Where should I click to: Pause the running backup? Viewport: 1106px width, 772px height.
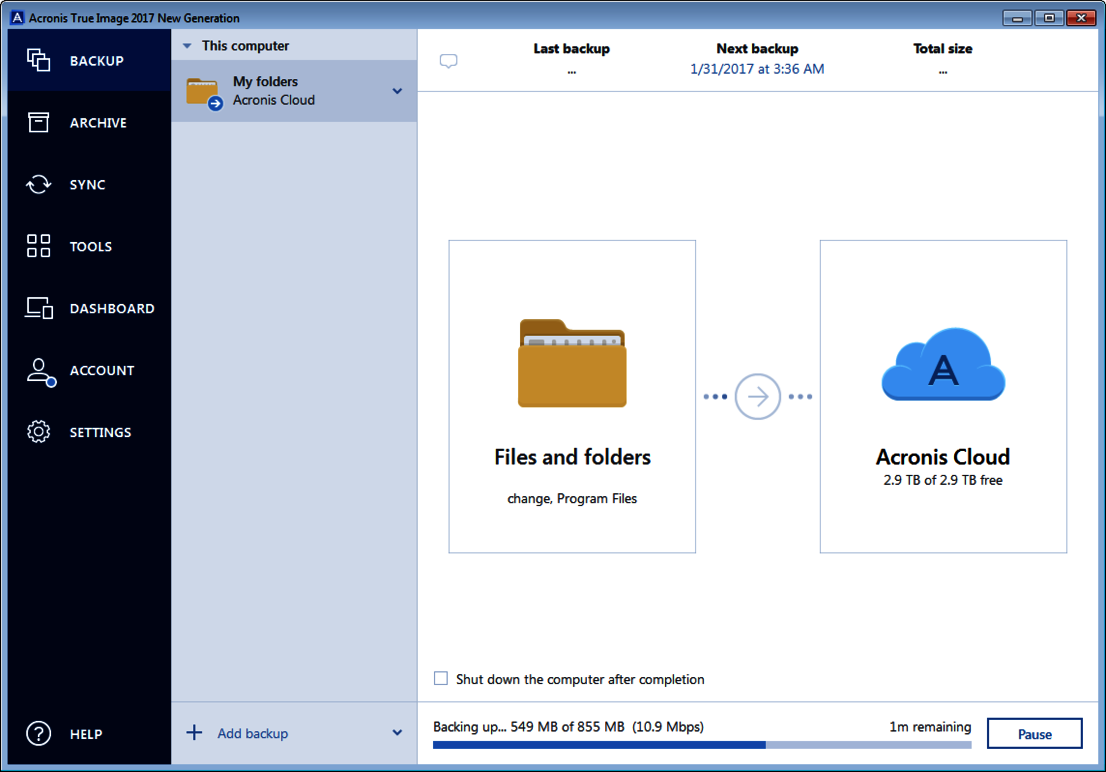tap(1034, 734)
